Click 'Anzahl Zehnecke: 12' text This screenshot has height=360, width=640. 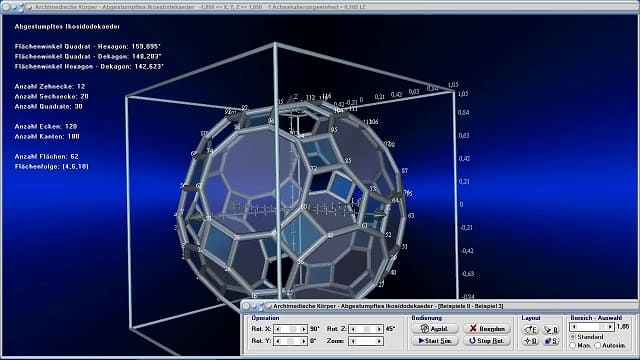(x=50, y=87)
